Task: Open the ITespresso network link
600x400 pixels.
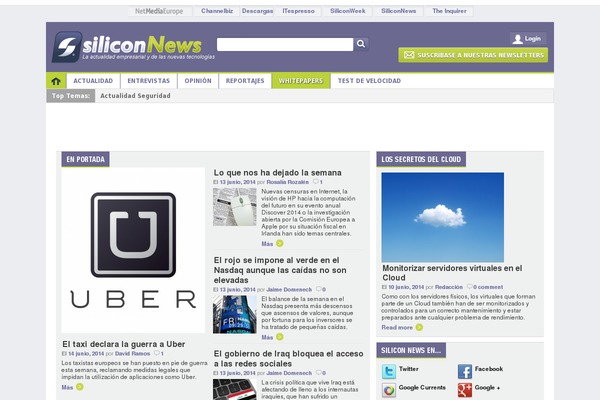Action: [298, 11]
